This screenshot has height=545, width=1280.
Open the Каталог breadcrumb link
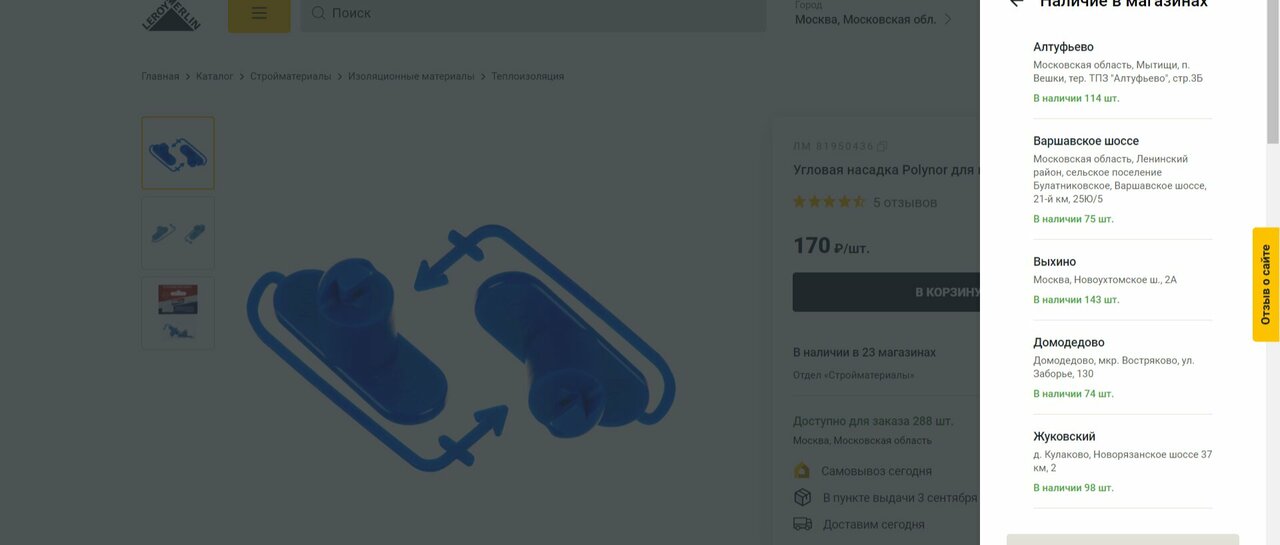(215, 76)
